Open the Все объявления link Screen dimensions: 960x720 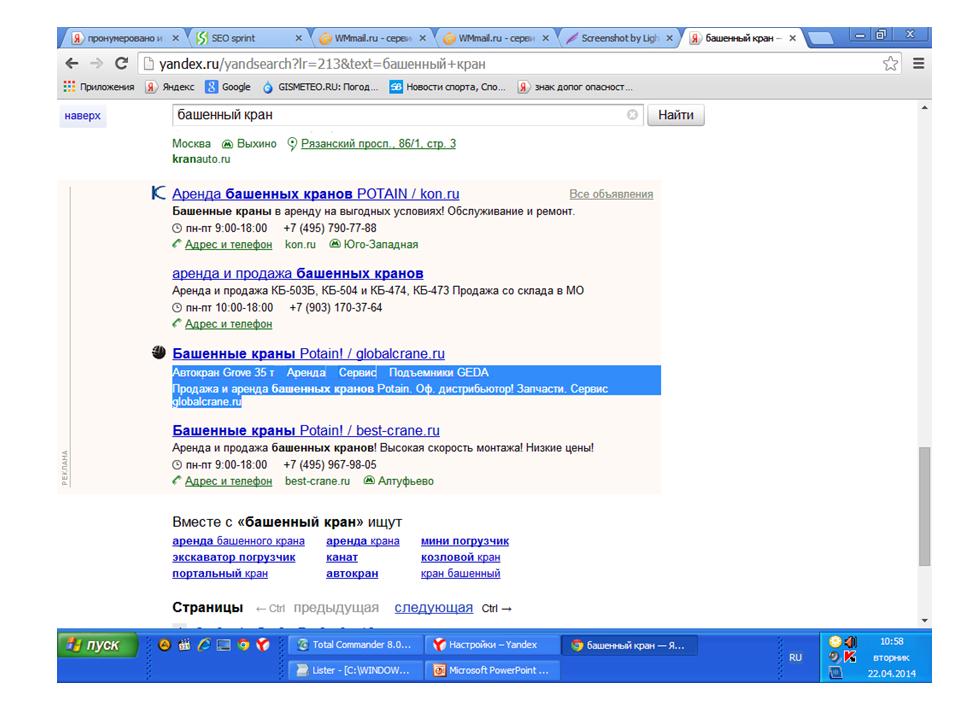pos(611,194)
